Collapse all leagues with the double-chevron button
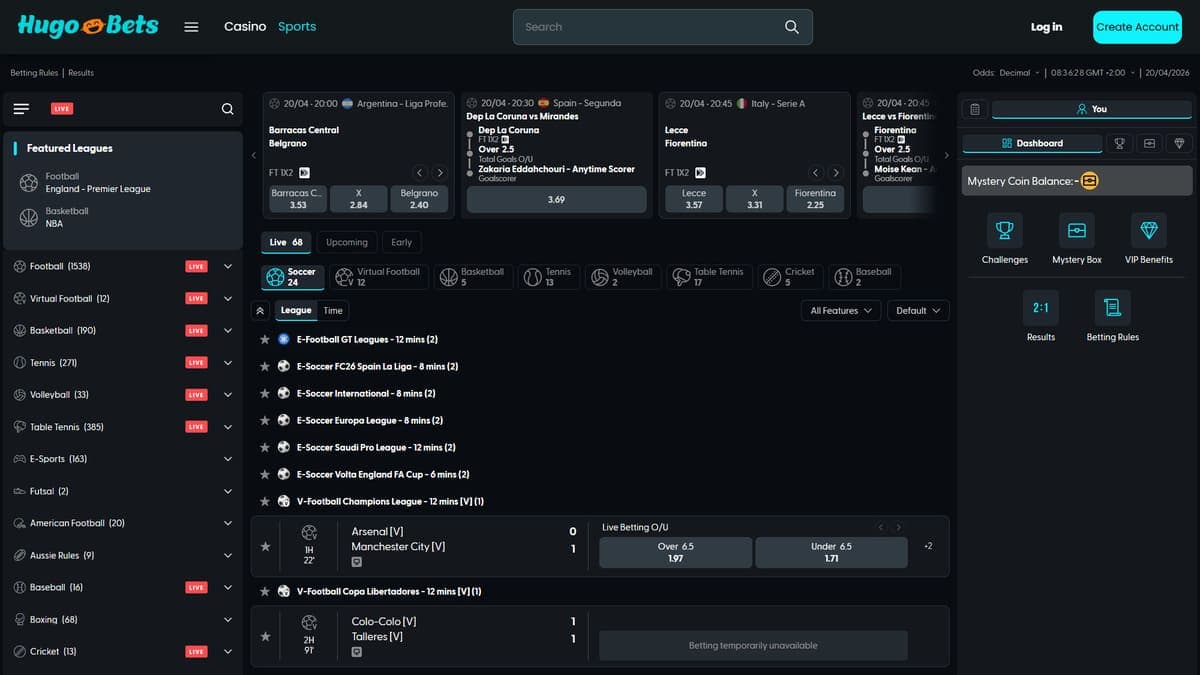The width and height of the screenshot is (1200, 675). pyautogui.click(x=260, y=311)
